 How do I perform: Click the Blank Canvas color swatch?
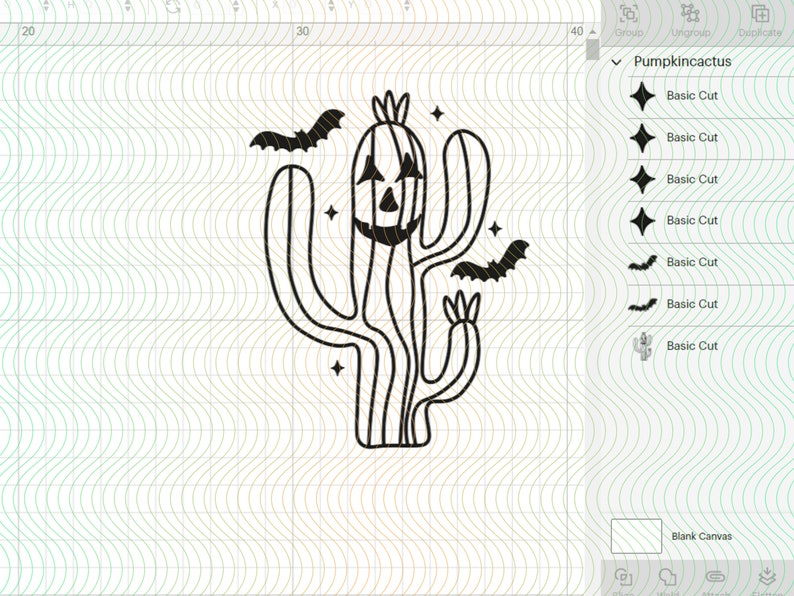[636, 536]
